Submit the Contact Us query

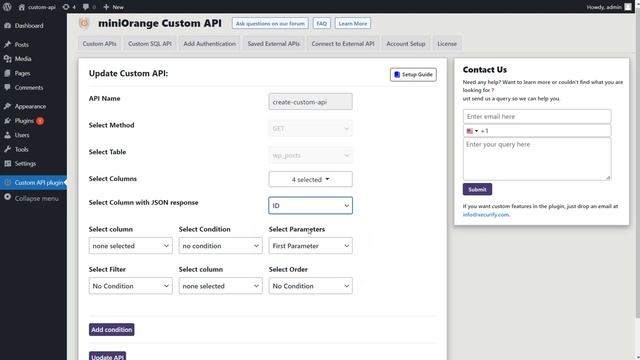tap(477, 189)
